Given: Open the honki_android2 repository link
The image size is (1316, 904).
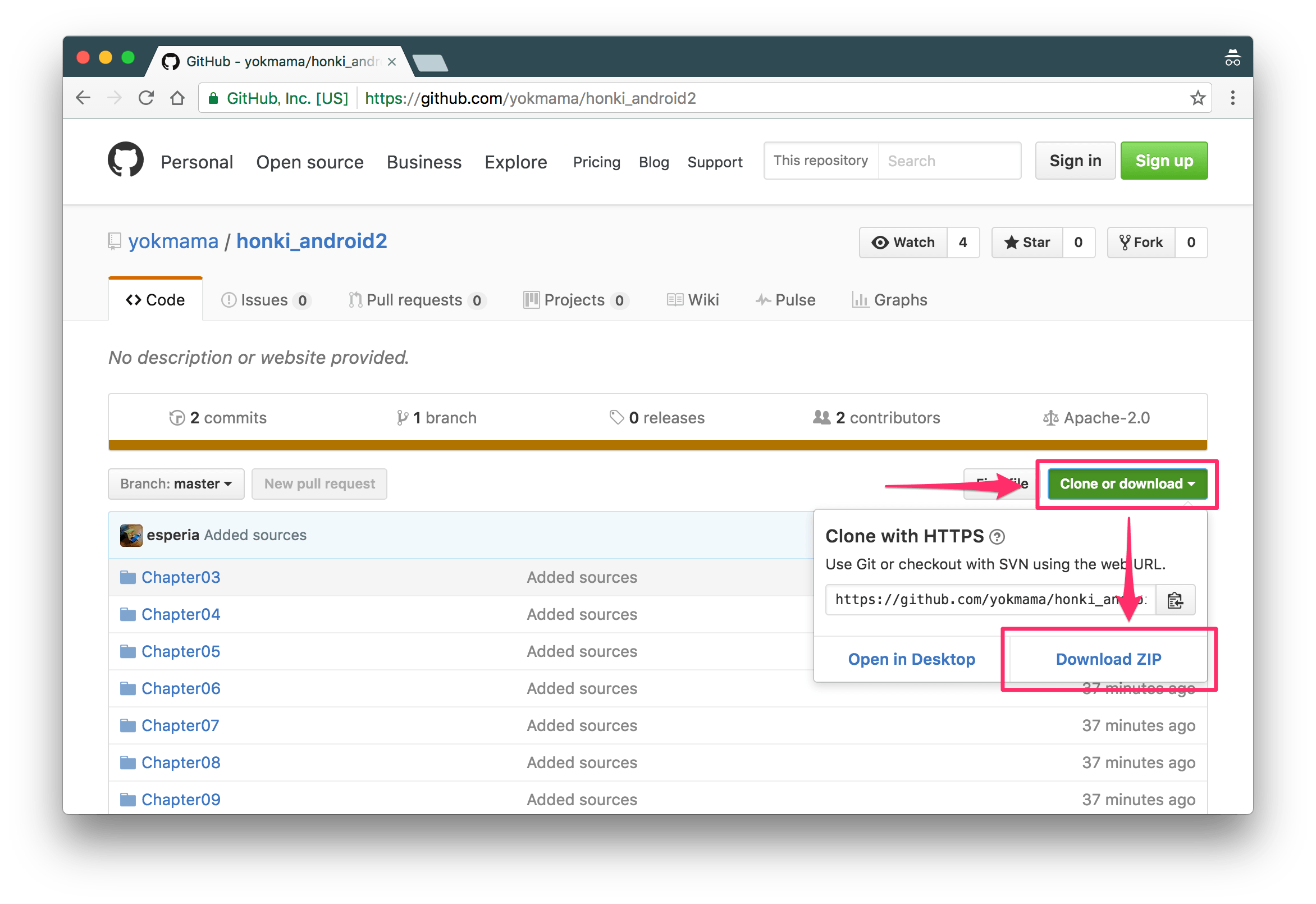Looking at the screenshot, I should tap(312, 241).
